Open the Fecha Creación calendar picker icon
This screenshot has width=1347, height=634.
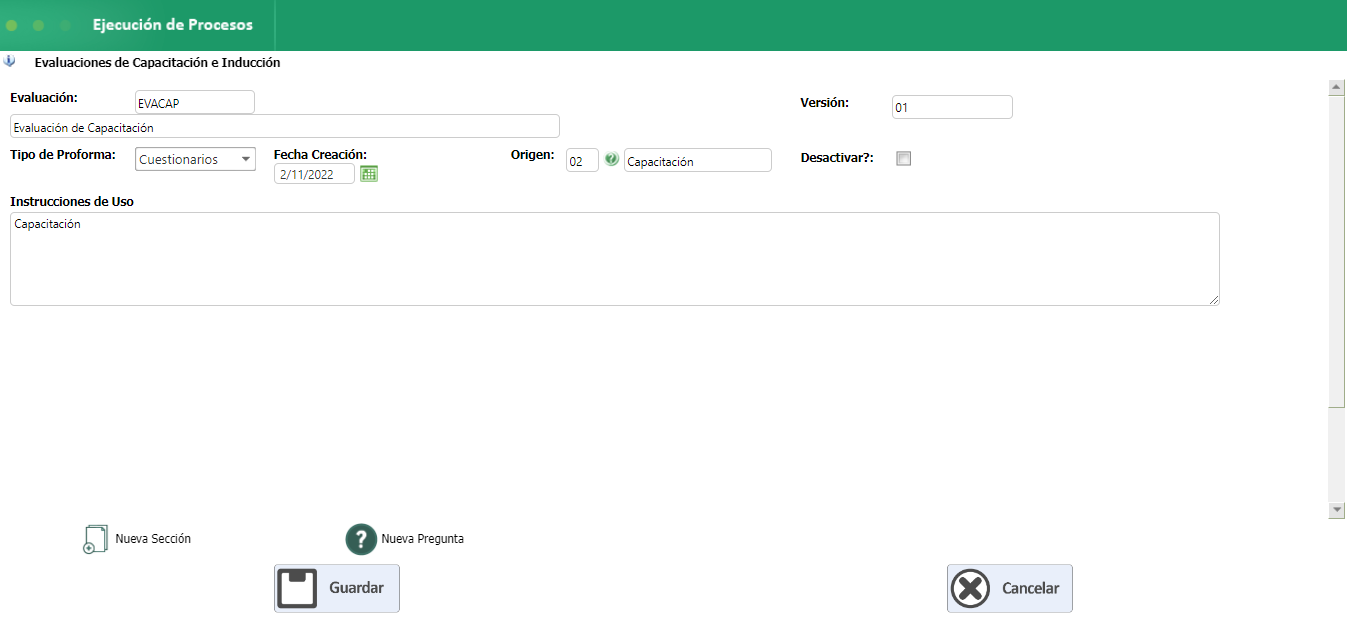(x=369, y=174)
